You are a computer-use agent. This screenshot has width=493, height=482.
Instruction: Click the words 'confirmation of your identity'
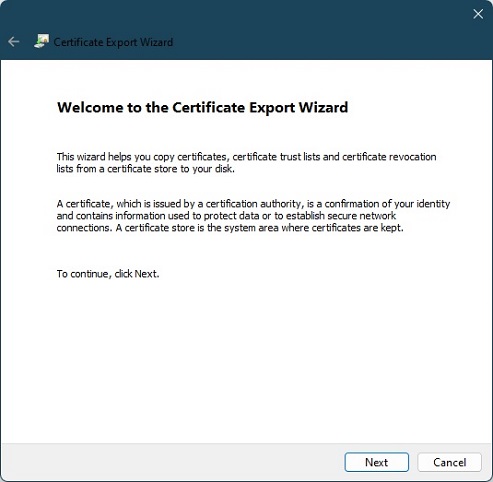point(387,204)
